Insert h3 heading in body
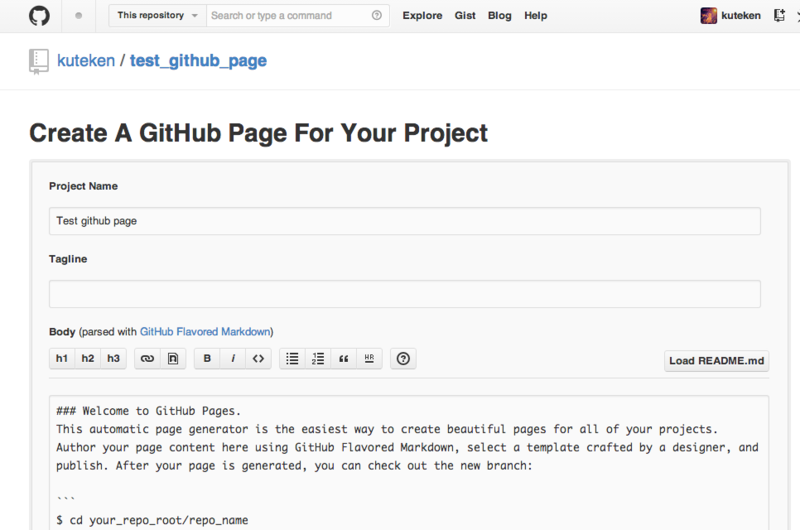 (113, 359)
